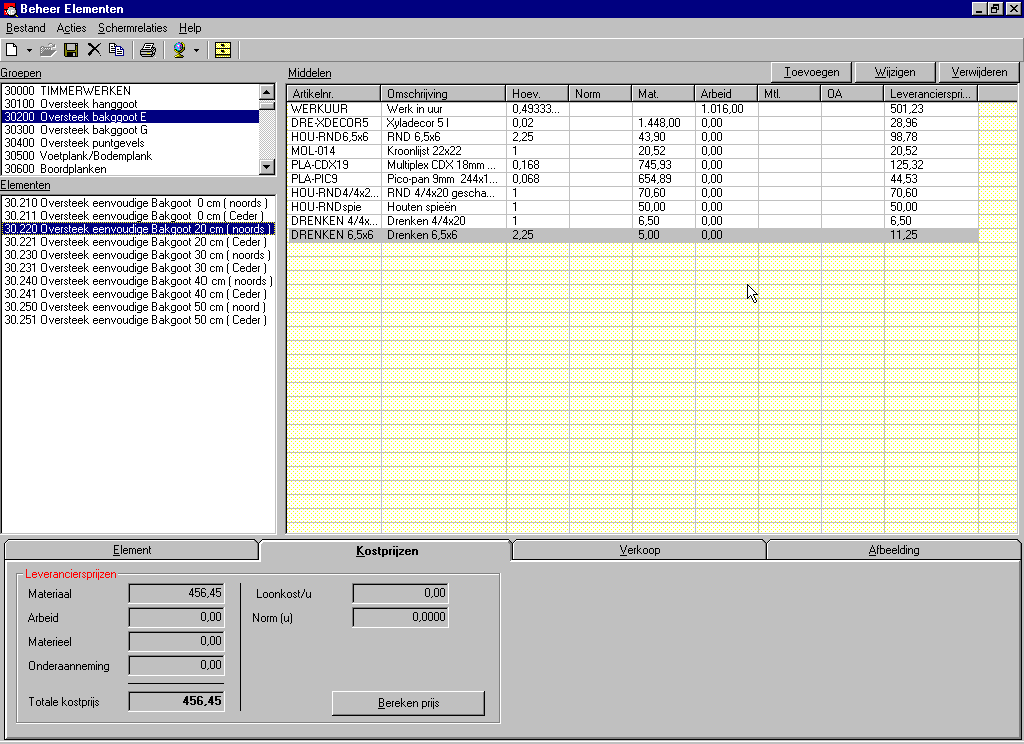The width and height of the screenshot is (1024, 744).
Task: Select group 30500 Voetplank/Bodemplank
Action: (131, 156)
